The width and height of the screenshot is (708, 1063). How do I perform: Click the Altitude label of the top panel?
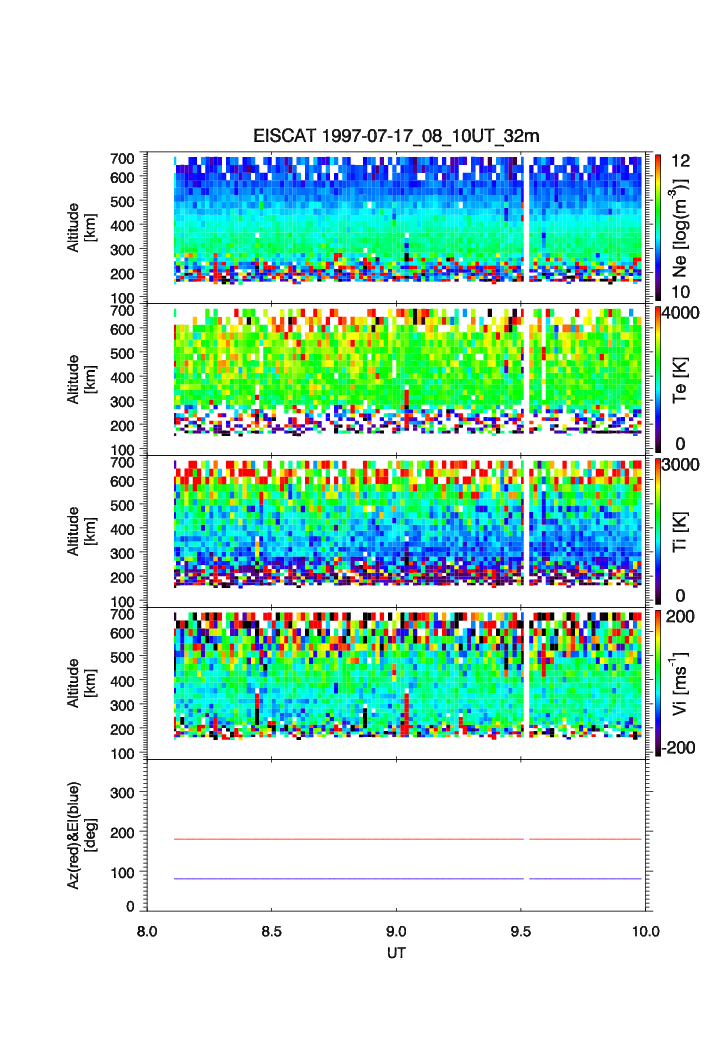pos(82,226)
